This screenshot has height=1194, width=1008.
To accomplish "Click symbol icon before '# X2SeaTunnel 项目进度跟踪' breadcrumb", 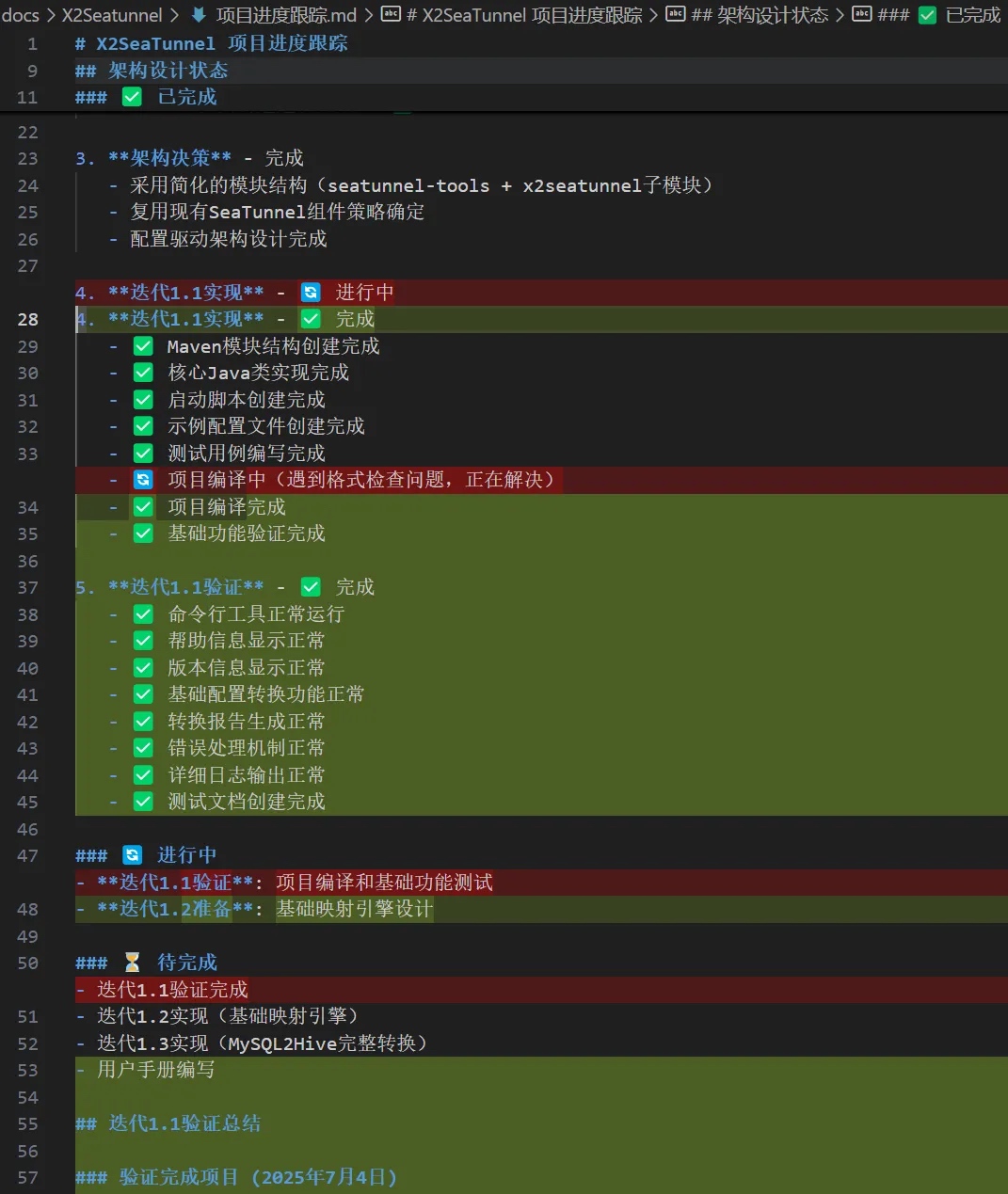I will tap(391, 15).
